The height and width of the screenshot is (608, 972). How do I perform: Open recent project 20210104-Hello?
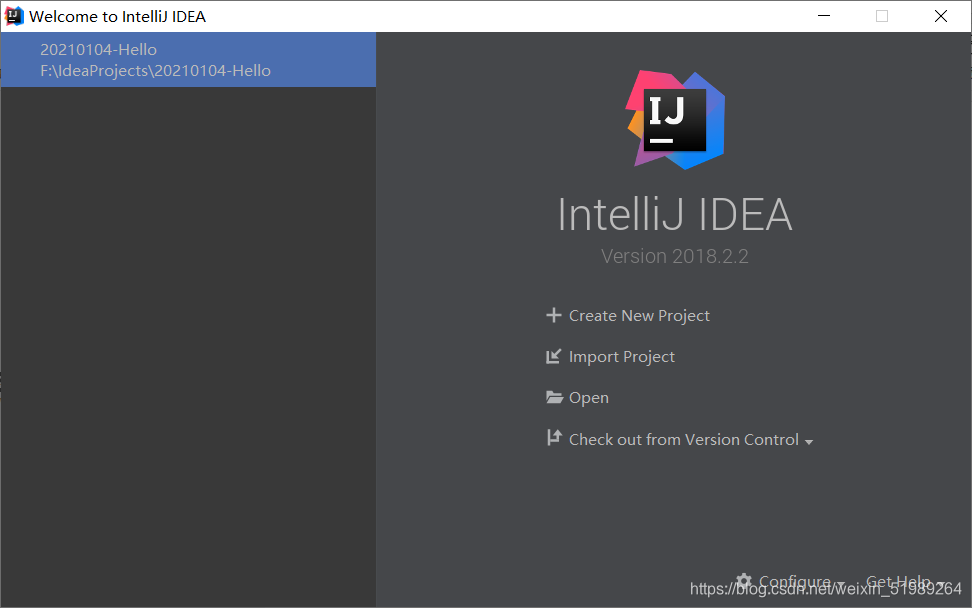[x=188, y=59]
